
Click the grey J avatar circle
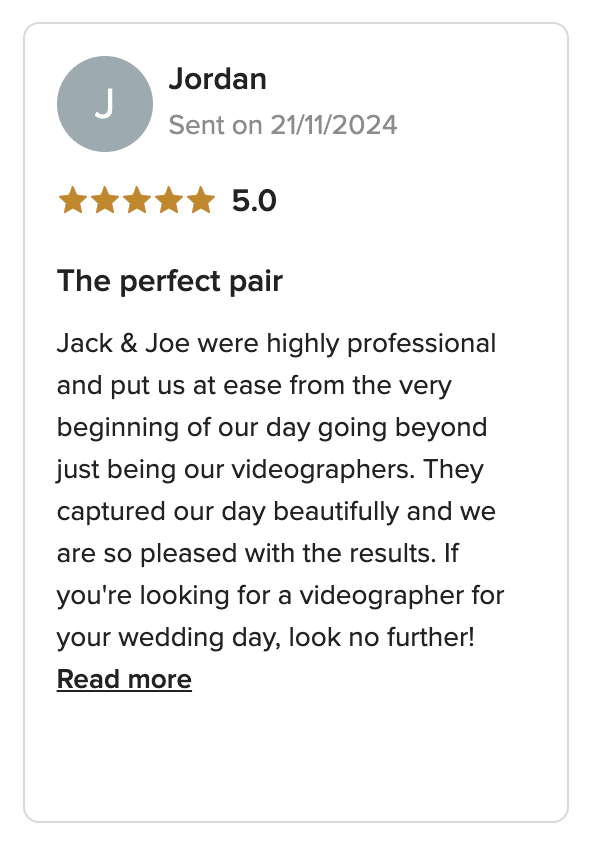click(105, 104)
